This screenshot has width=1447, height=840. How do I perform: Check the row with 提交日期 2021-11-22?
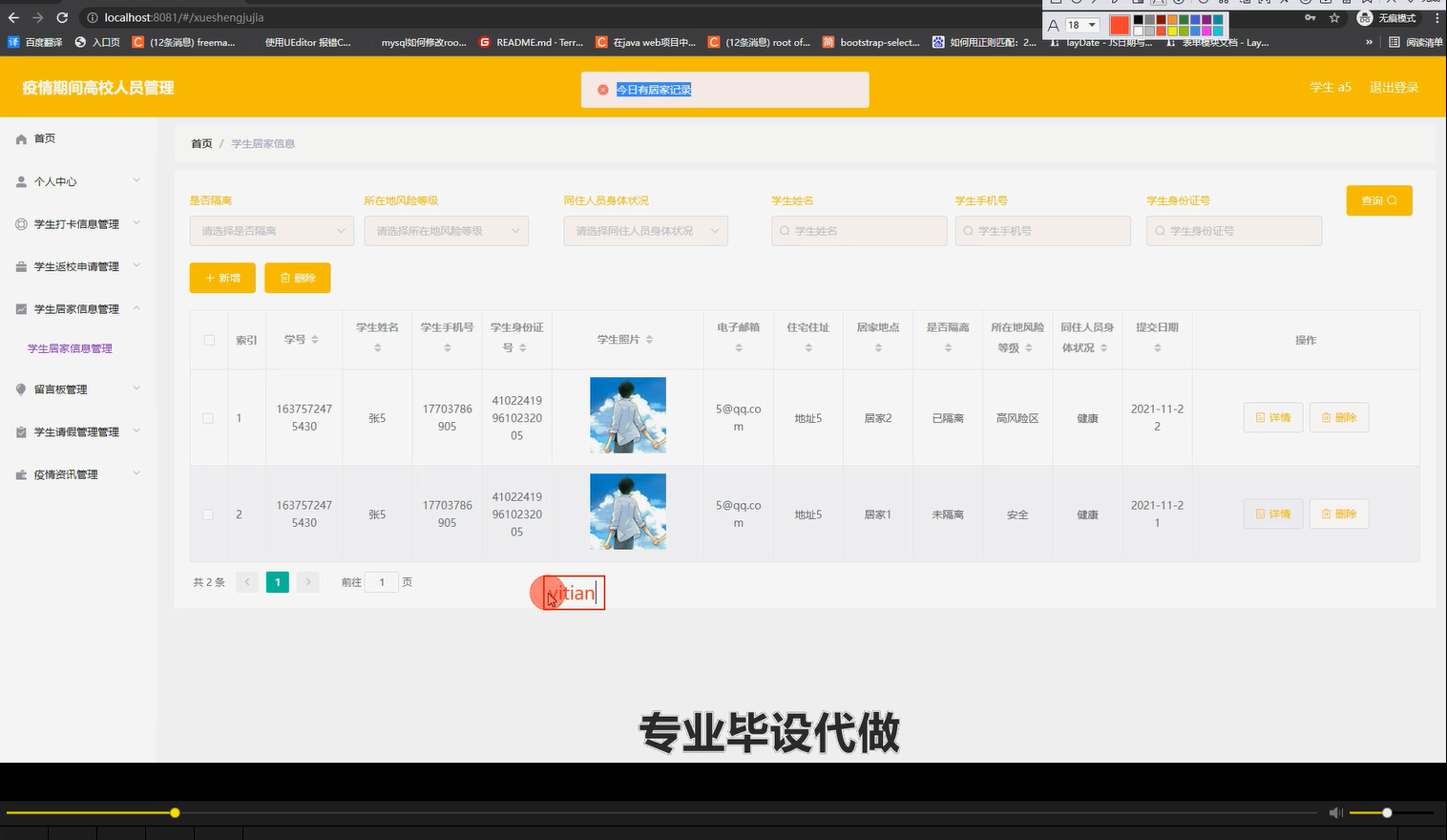coord(208,418)
